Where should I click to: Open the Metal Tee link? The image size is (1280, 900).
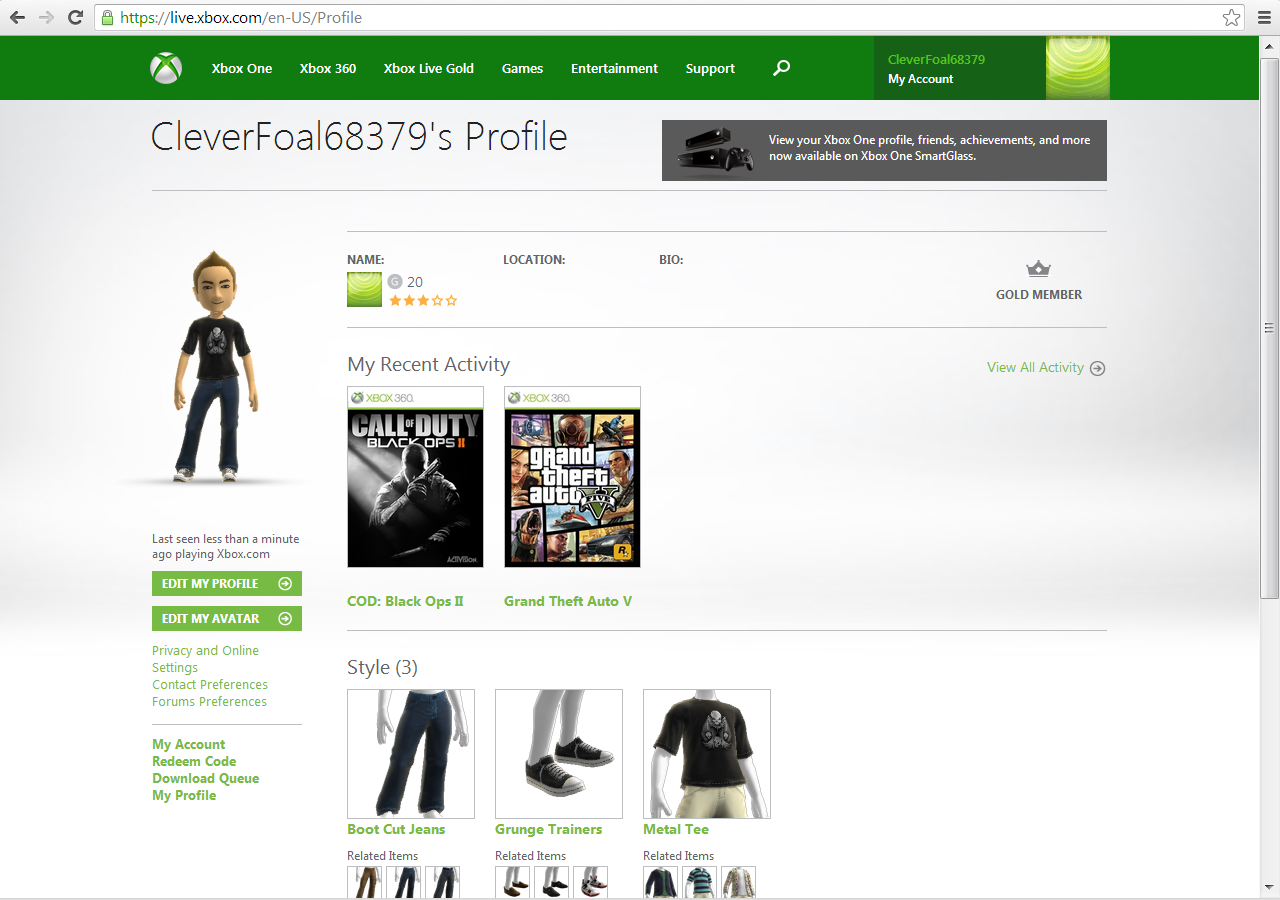(676, 829)
